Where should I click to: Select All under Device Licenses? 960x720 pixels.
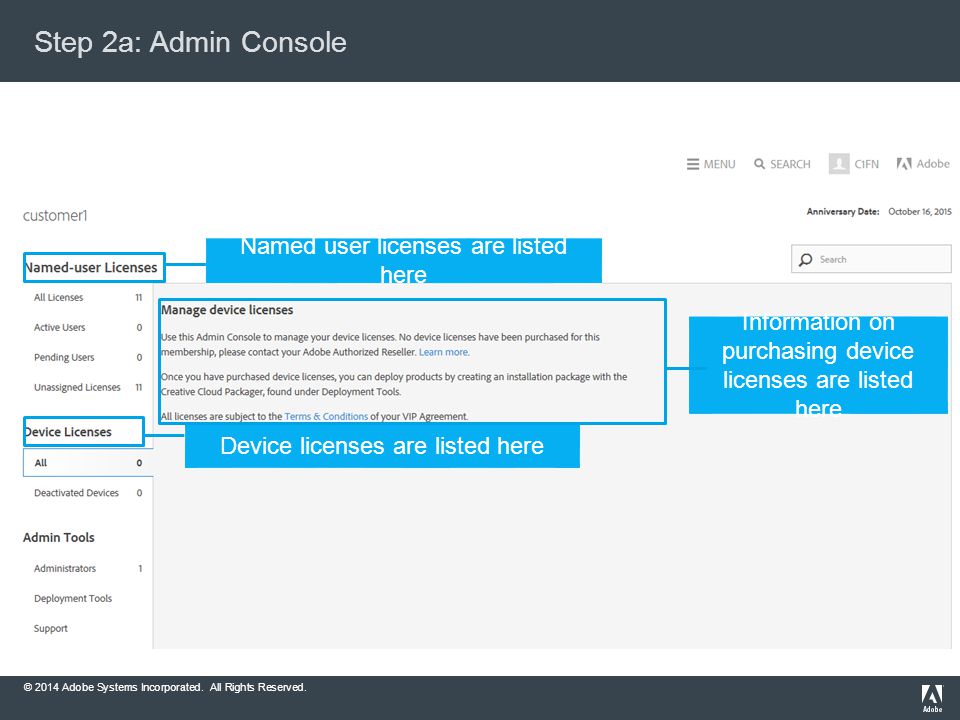tap(88, 463)
